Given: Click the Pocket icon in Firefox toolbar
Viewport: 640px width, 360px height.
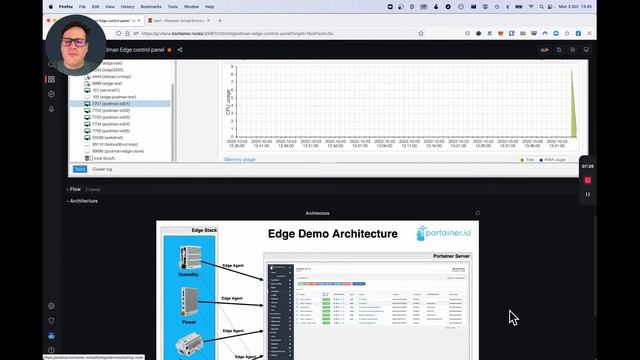Looking at the screenshot, I should click(x=467, y=33).
